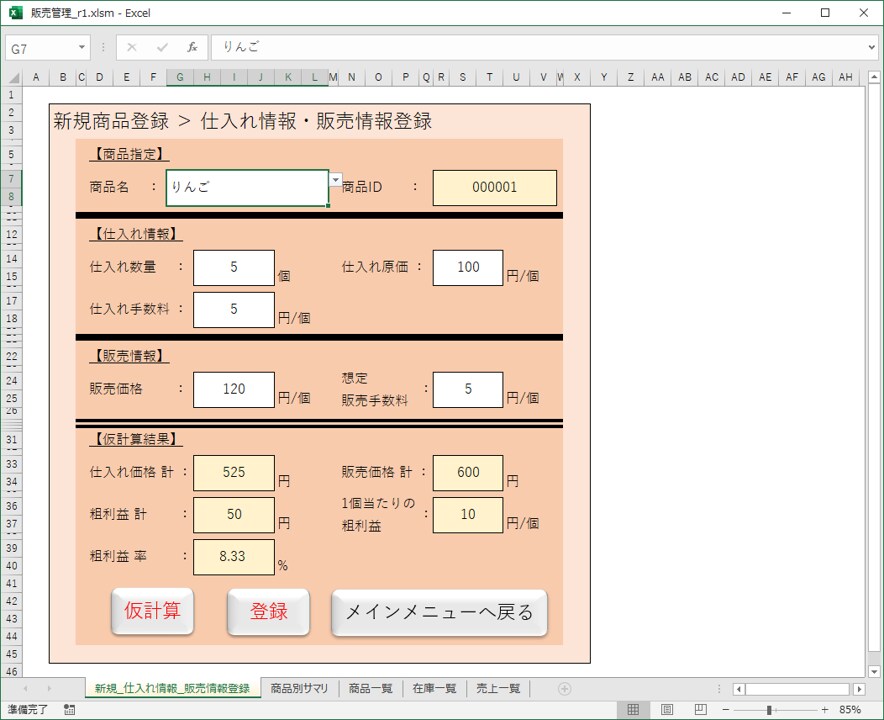Click the vertical scrollbar down arrow

(874, 671)
